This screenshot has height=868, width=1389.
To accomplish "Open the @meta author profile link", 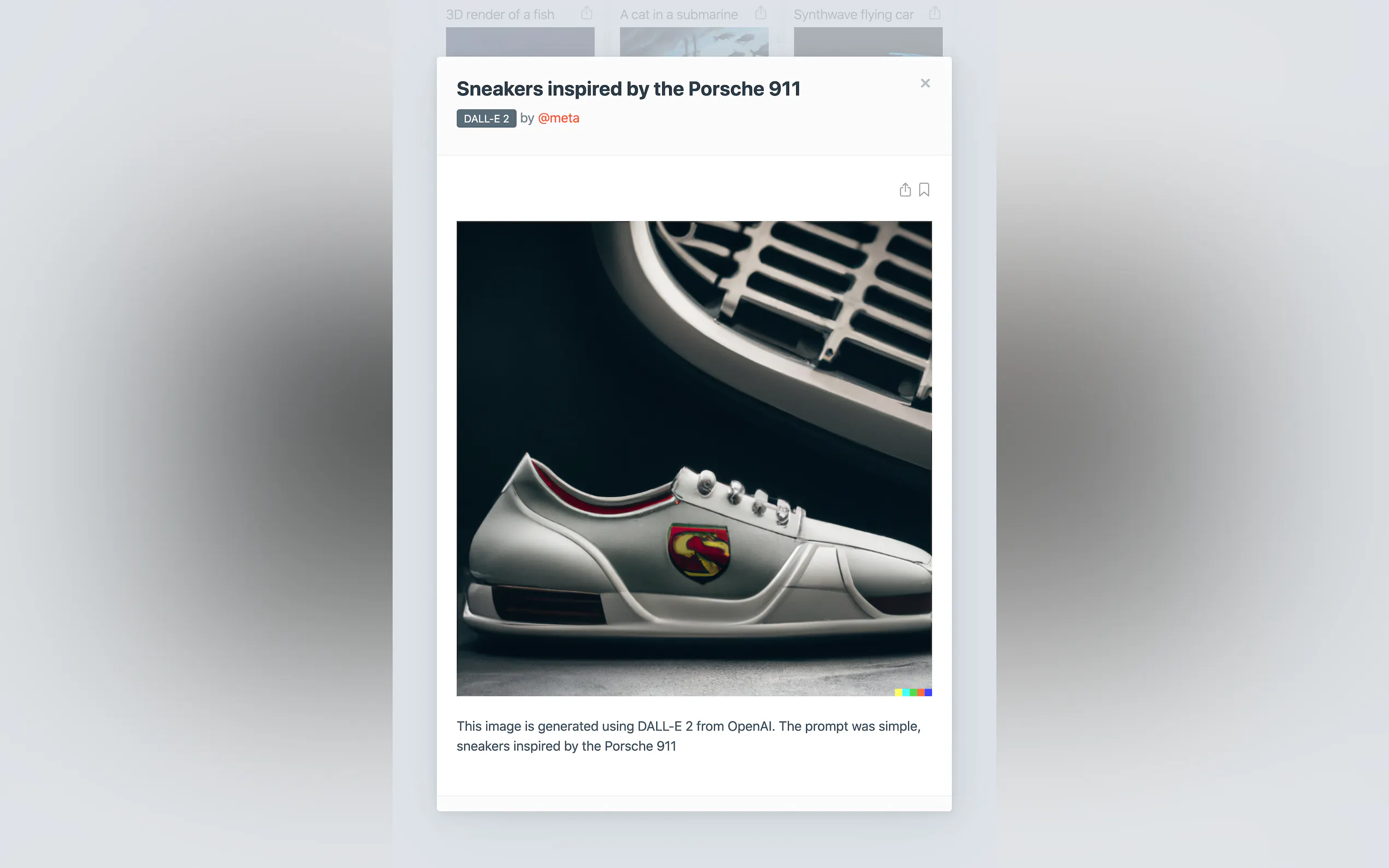I will (558, 118).
